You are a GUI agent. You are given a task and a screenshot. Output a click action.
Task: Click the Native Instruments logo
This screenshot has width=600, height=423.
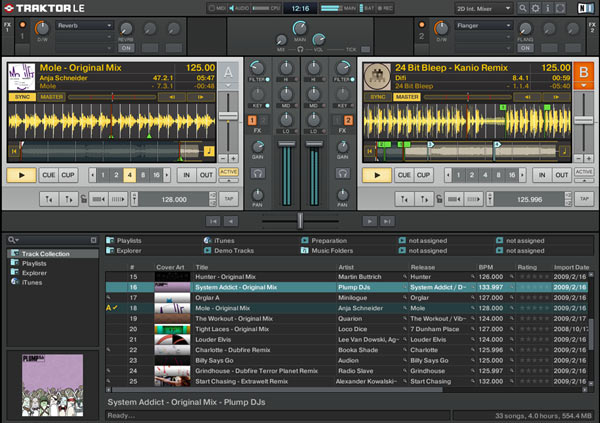[586, 8]
